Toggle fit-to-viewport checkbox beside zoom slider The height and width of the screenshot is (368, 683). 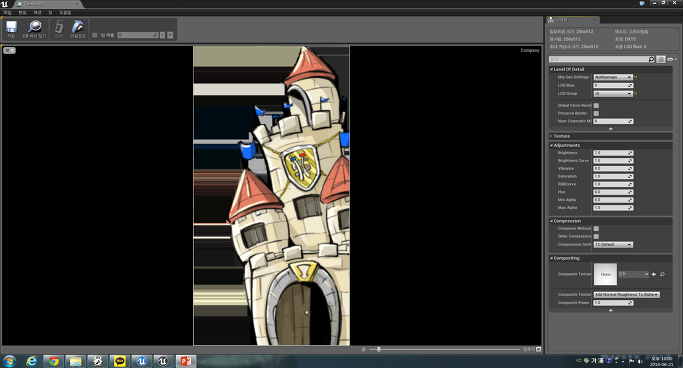(x=538, y=349)
